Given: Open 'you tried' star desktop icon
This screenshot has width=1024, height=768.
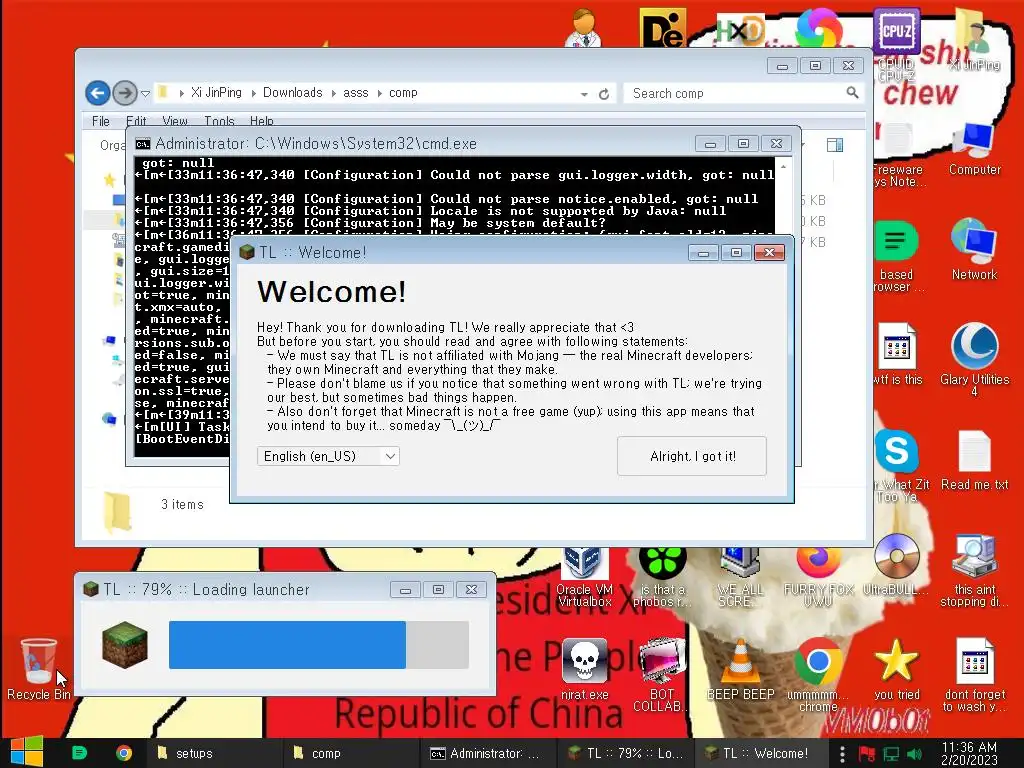Looking at the screenshot, I should (897, 669).
